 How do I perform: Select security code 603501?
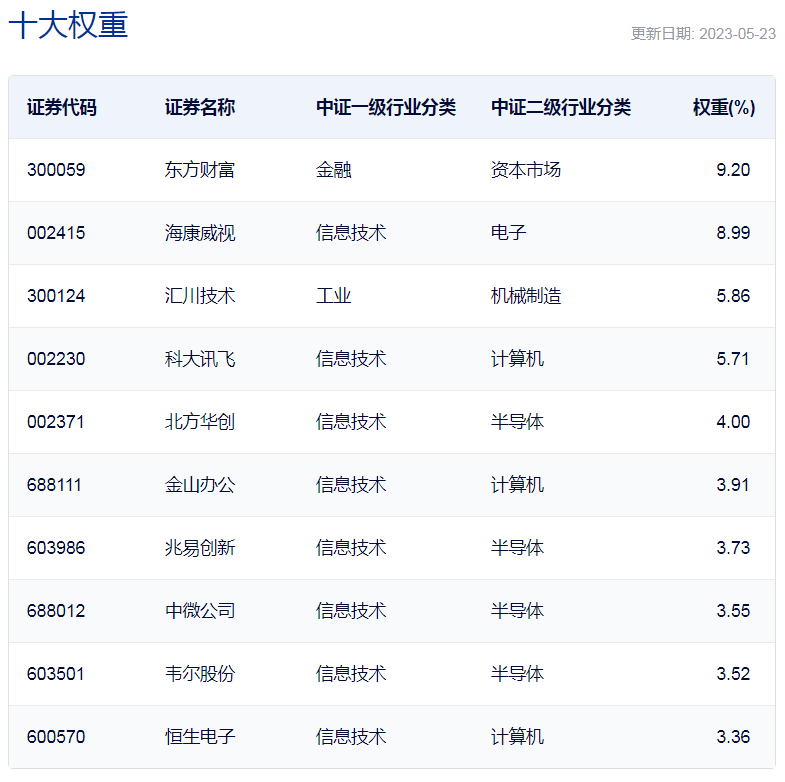56,674
